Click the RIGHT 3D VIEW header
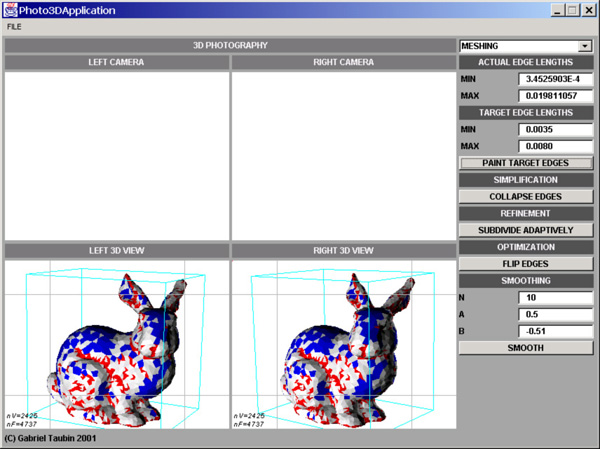 [344, 251]
